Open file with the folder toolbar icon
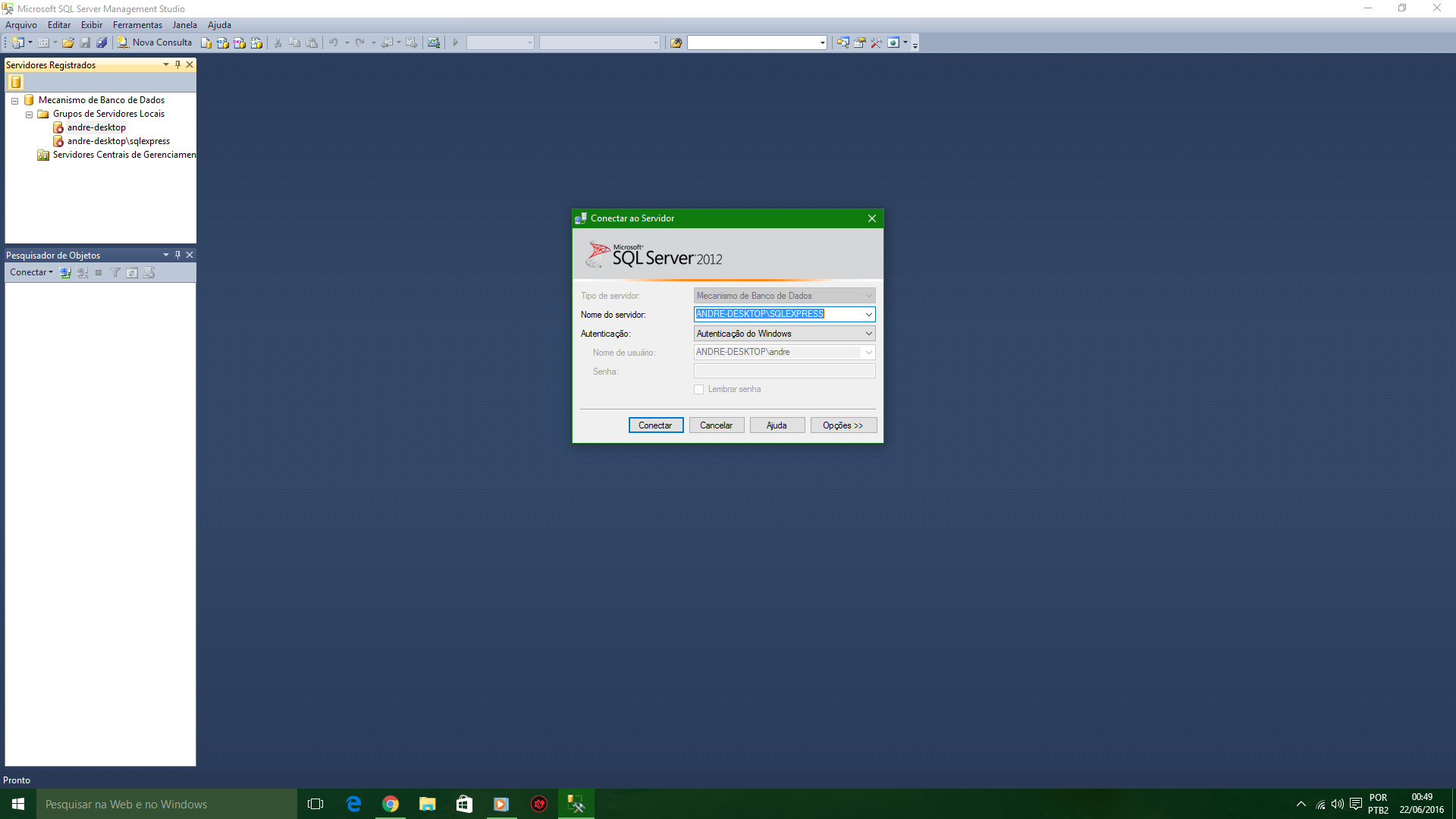1456x819 pixels. 68,42
